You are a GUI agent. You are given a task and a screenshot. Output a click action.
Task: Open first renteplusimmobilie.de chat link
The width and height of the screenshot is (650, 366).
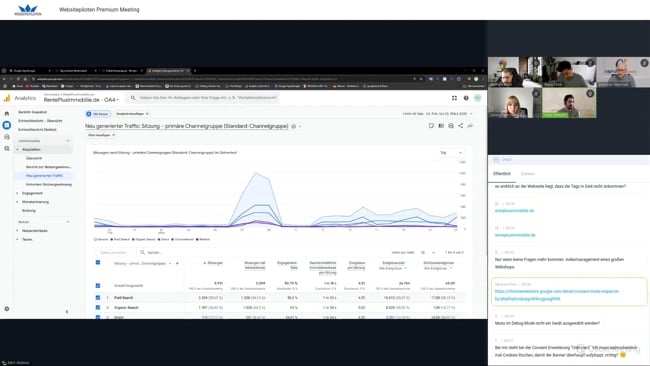[x=514, y=211]
